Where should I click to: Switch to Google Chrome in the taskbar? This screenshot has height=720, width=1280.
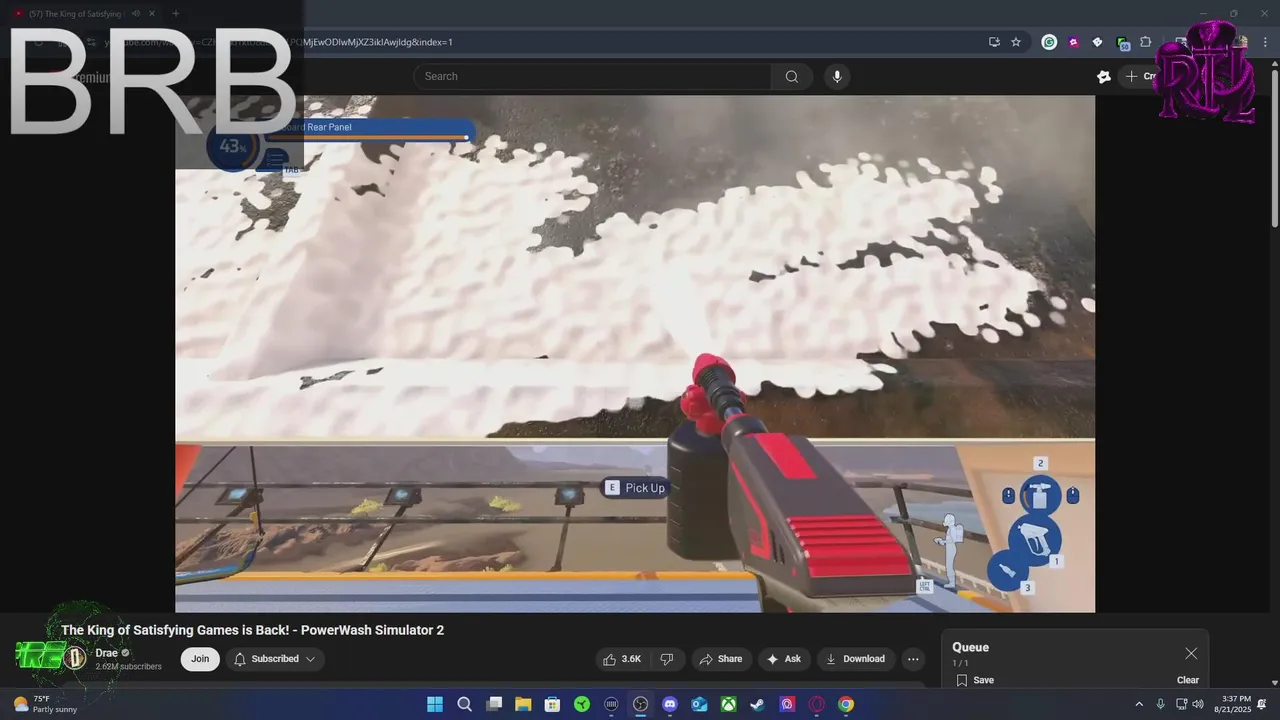846,704
